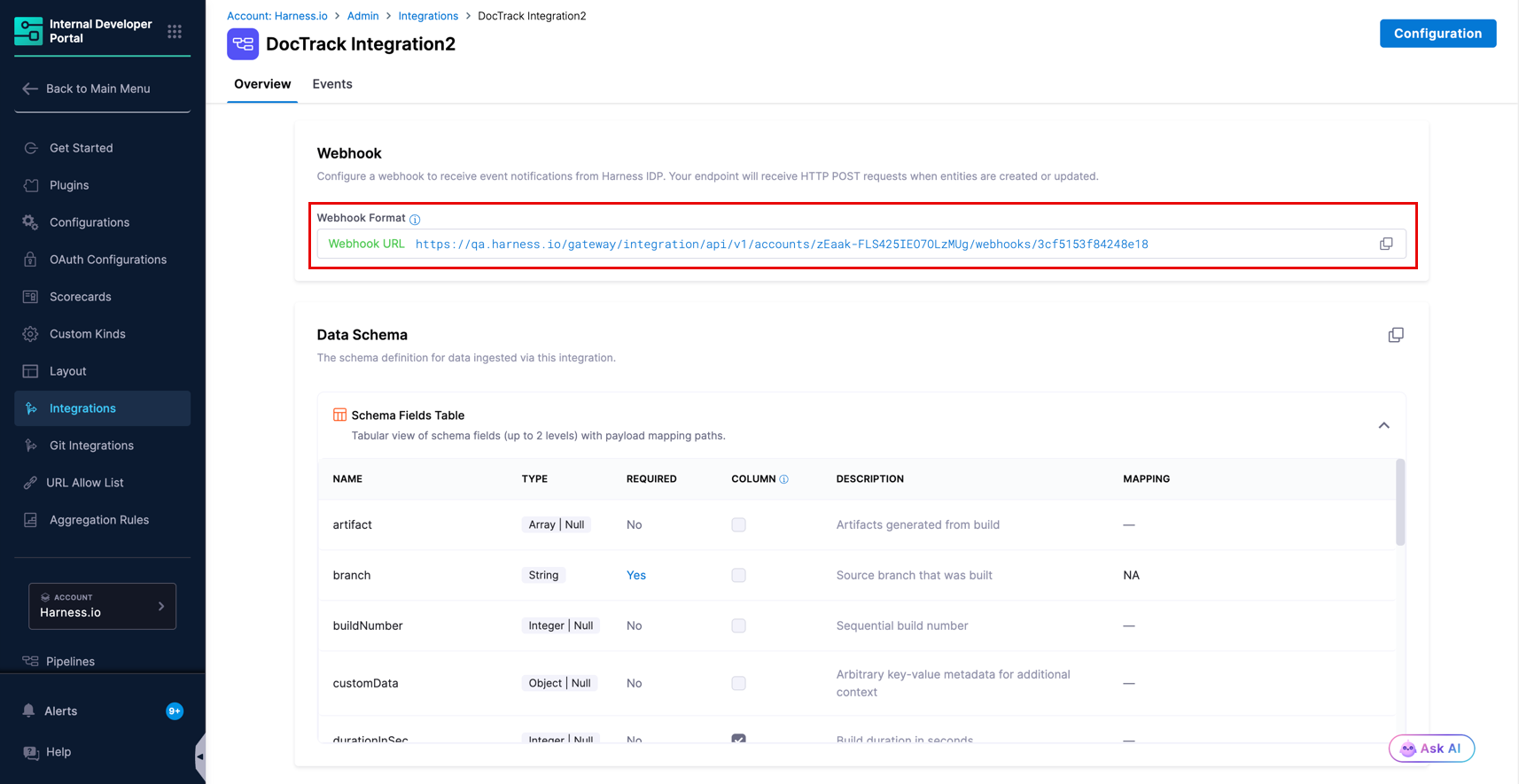
Task: Click the Custom Kinds gear icon
Action: (31, 334)
